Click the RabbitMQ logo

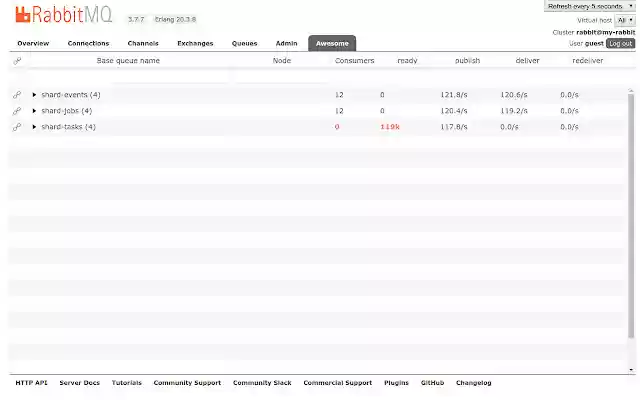click(64, 14)
